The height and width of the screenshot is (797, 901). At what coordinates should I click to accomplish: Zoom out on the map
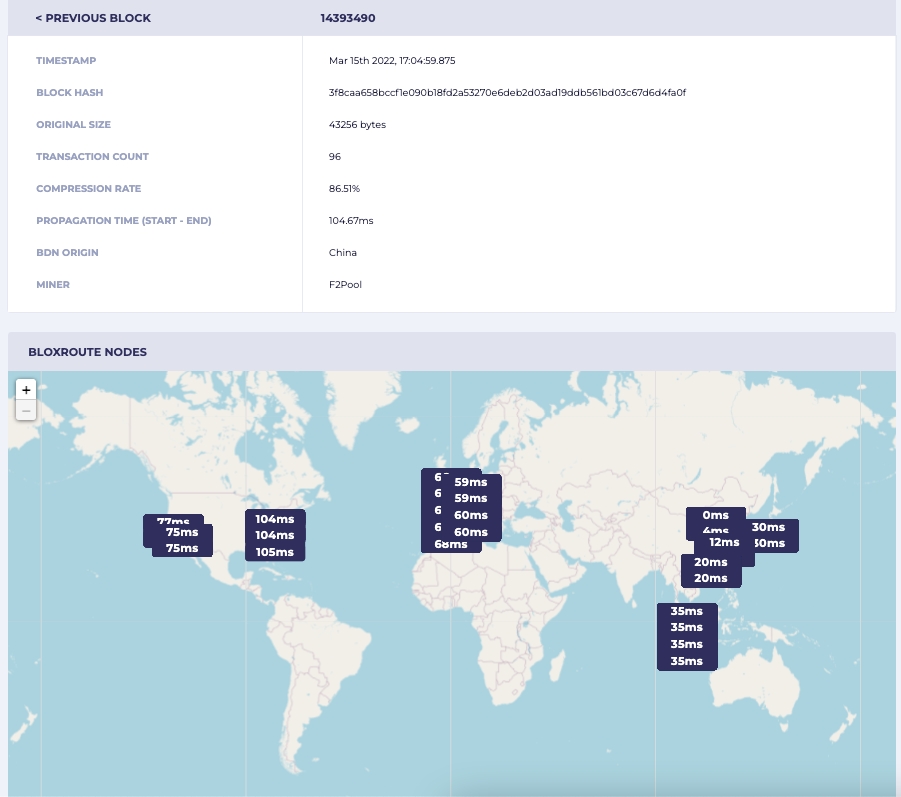pyautogui.click(x=26, y=410)
